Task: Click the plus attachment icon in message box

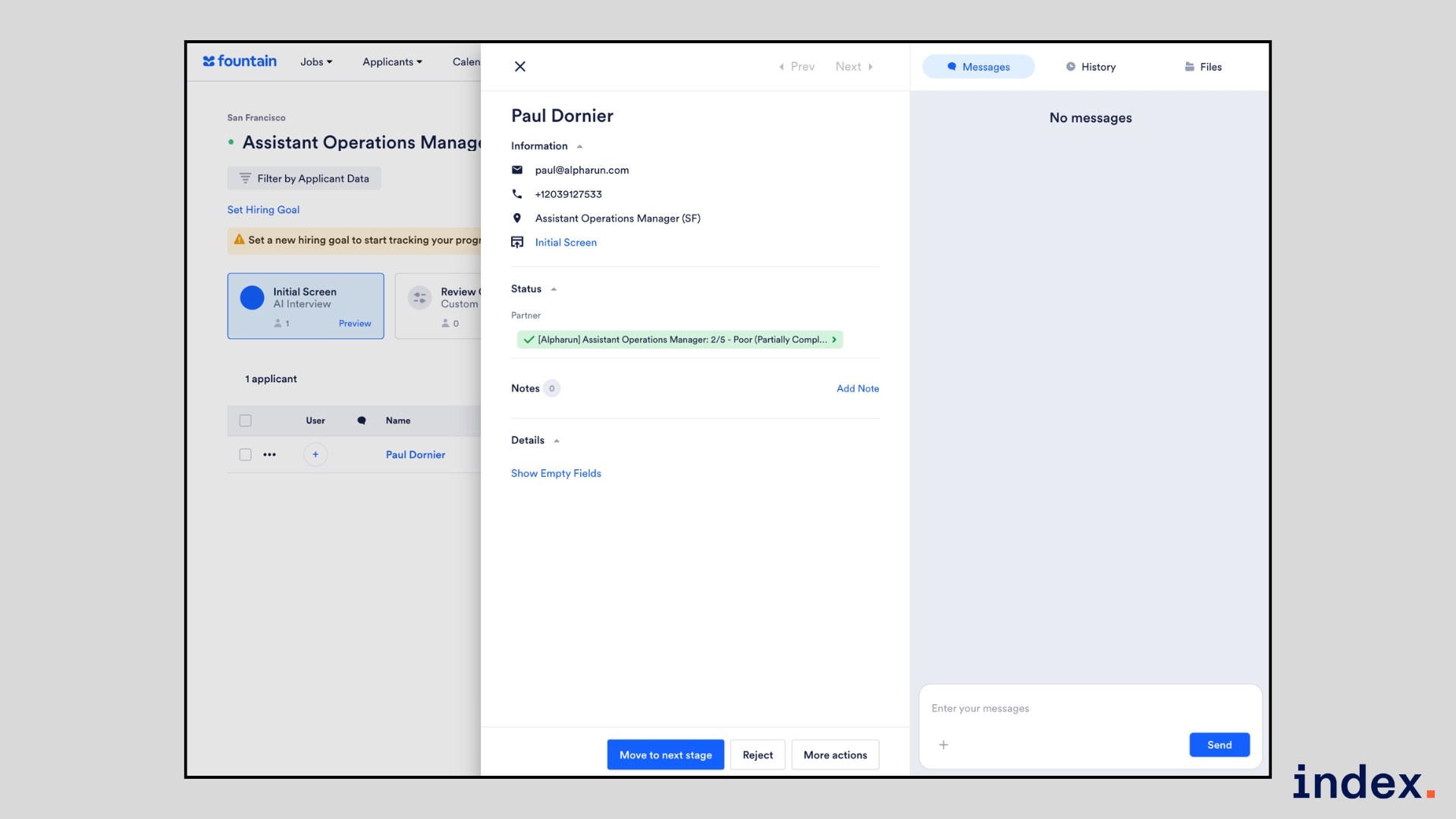Action: point(943,745)
